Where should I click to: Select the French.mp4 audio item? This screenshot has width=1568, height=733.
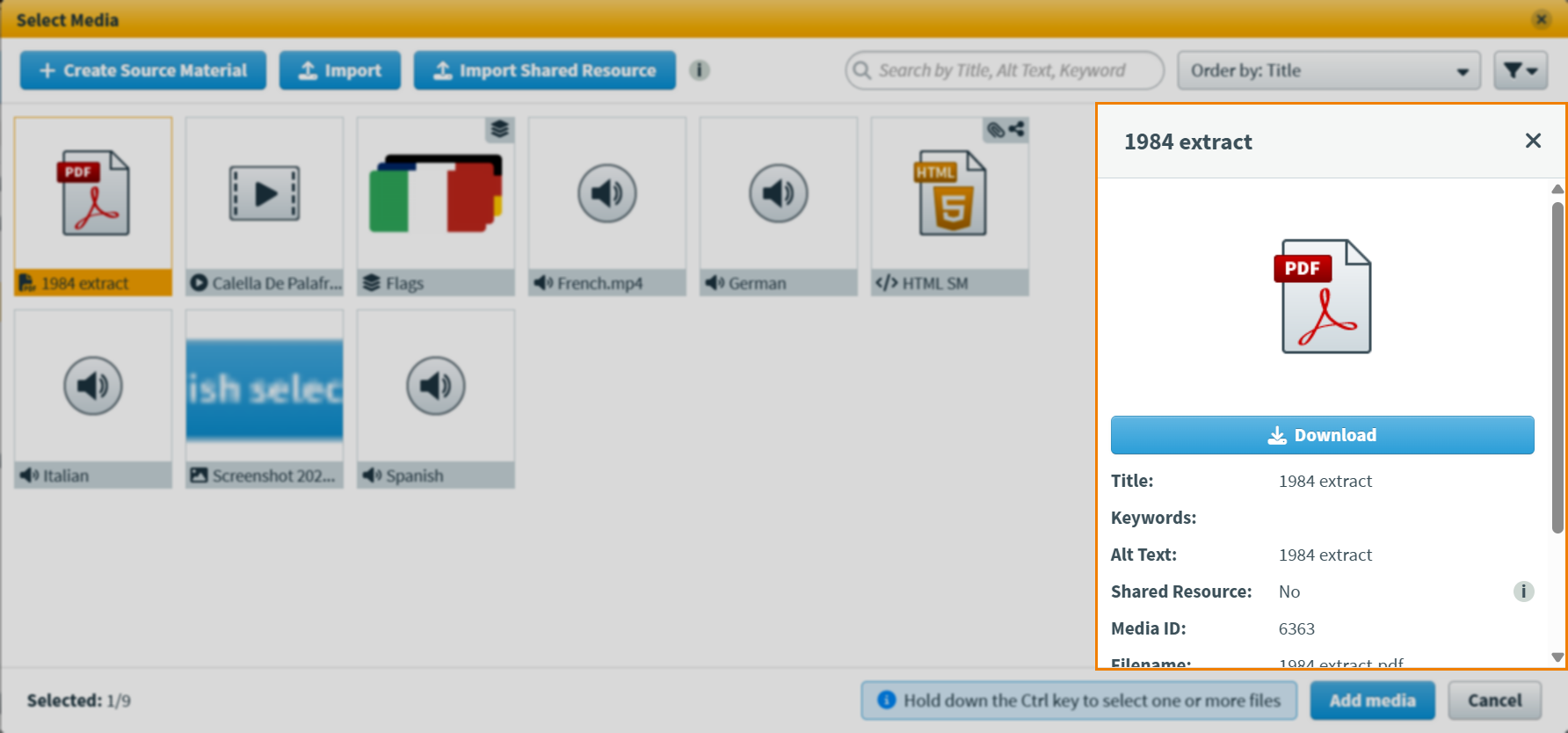pyautogui.click(x=606, y=206)
